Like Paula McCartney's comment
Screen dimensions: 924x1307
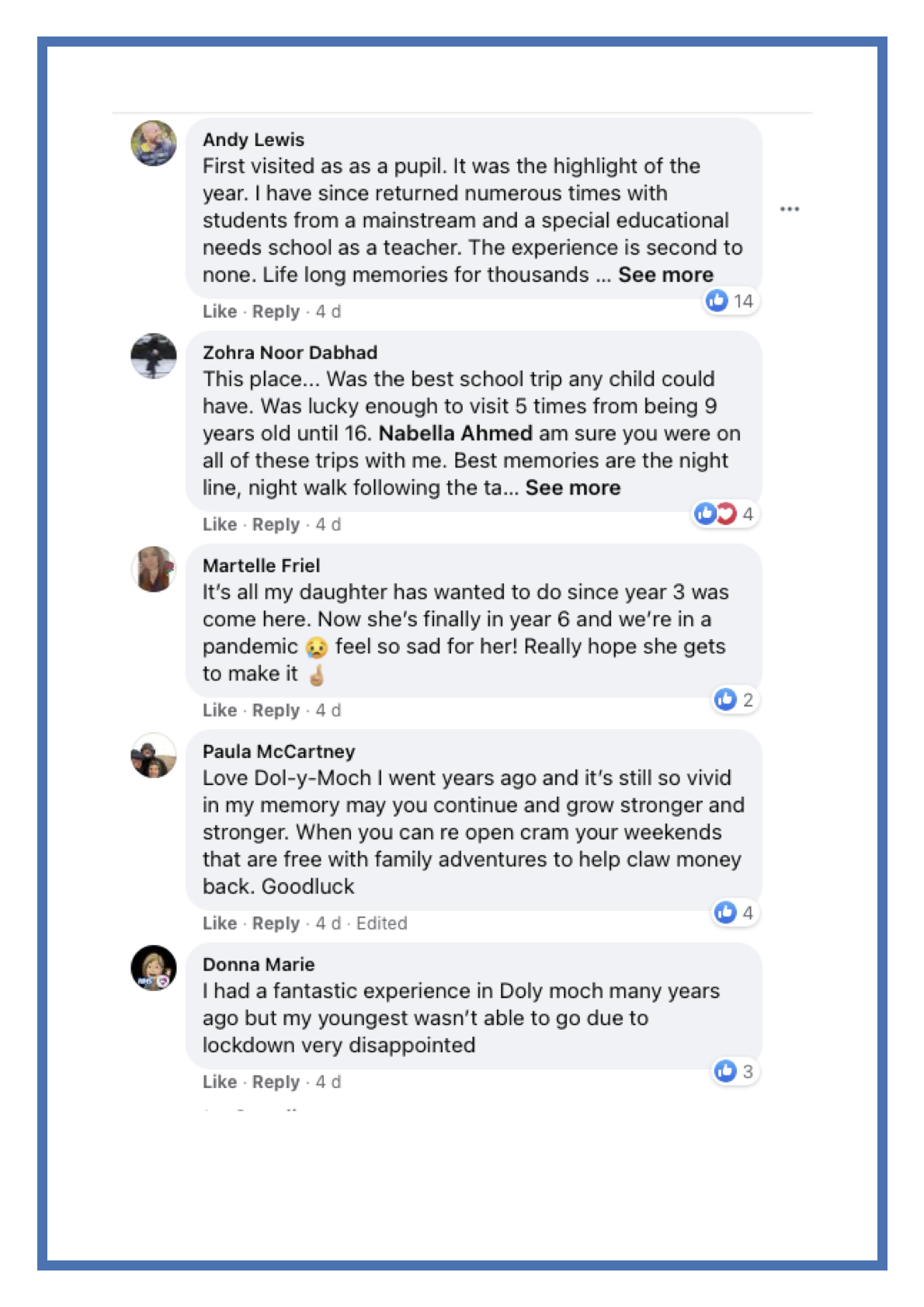(x=220, y=923)
